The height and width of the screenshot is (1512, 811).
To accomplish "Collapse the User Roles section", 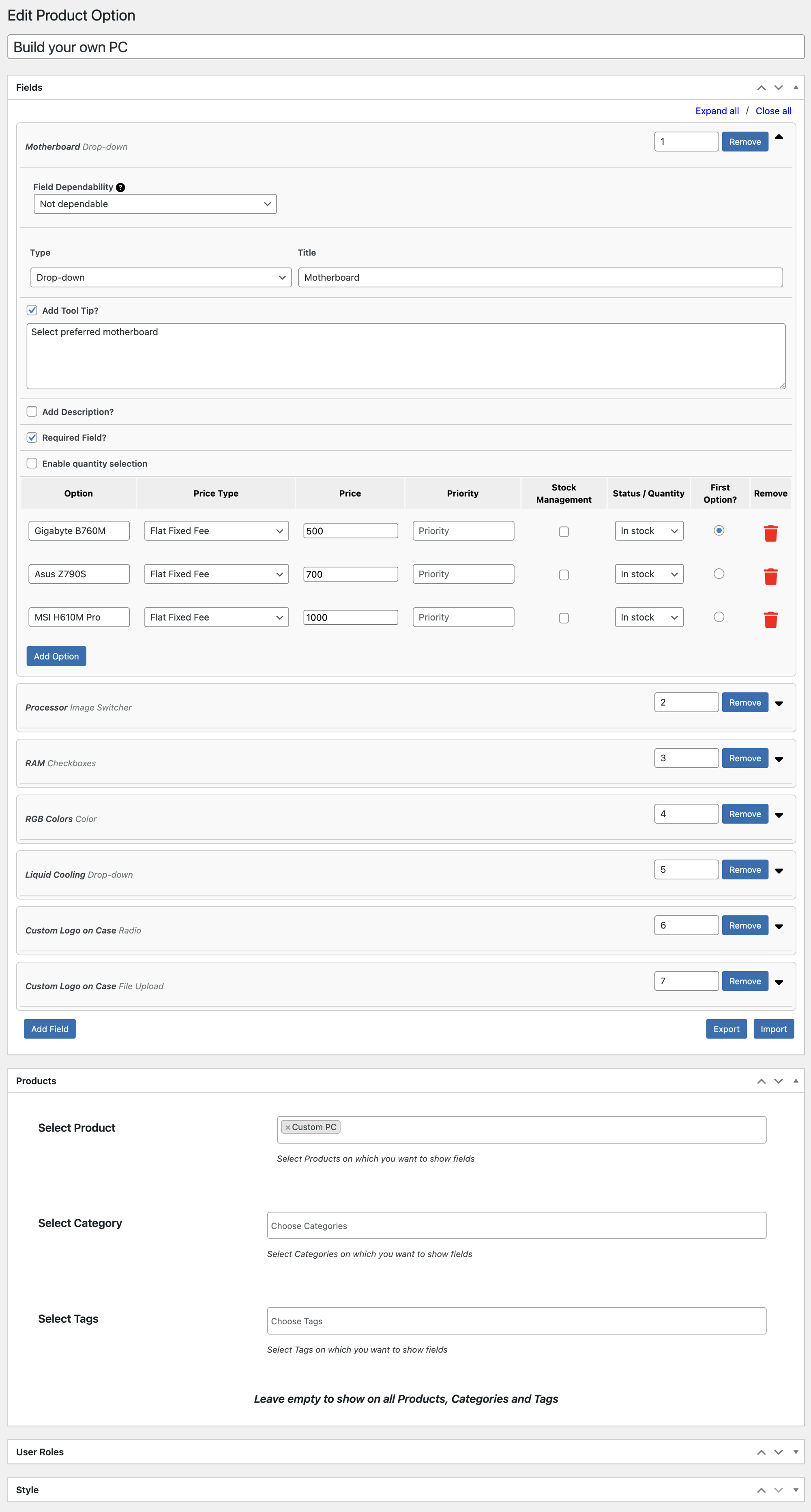I will tap(796, 1452).
